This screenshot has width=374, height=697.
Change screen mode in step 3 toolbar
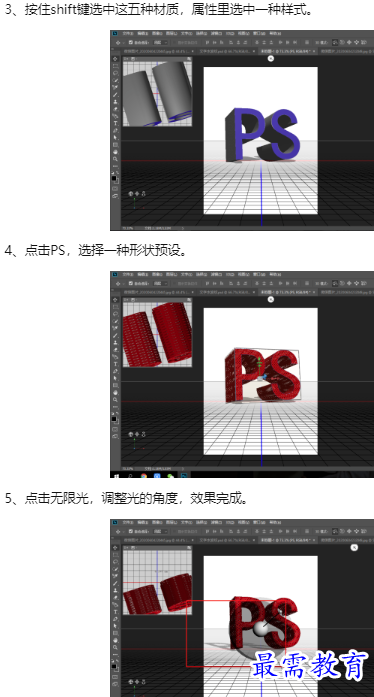click(x=115, y=196)
